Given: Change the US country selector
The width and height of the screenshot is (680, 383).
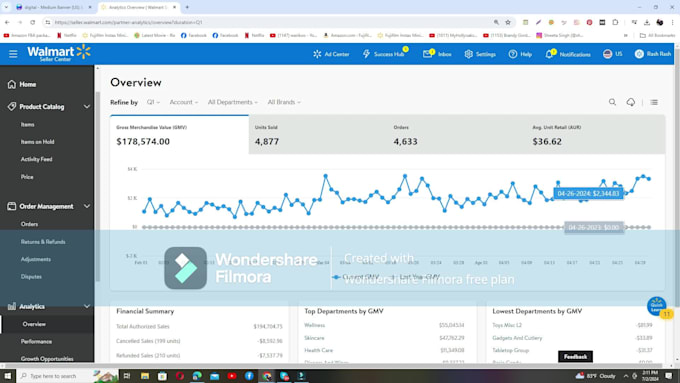Looking at the screenshot, I should [x=612, y=54].
